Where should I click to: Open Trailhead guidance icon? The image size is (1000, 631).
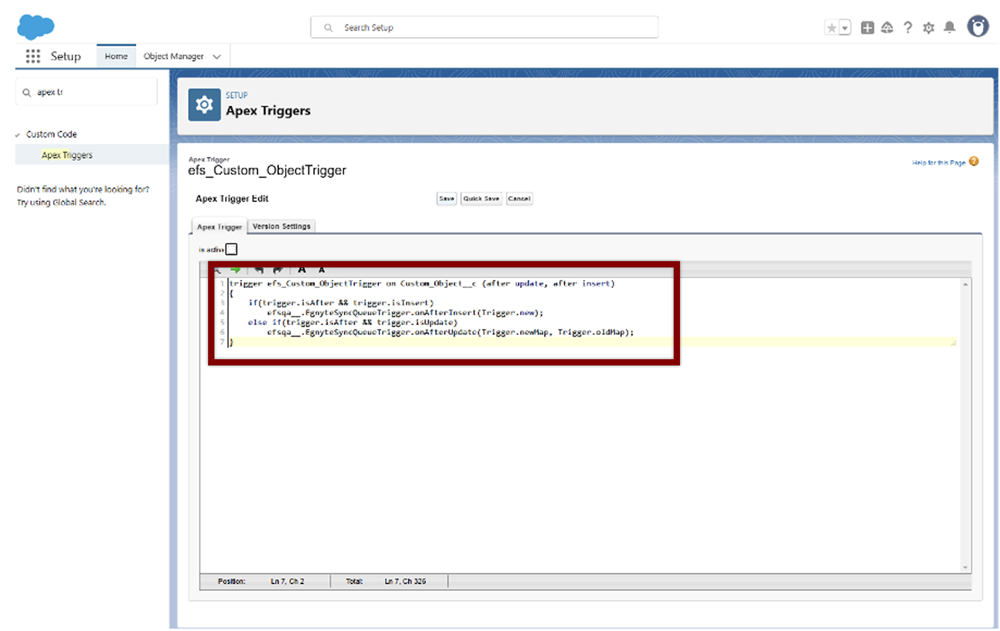tap(887, 27)
